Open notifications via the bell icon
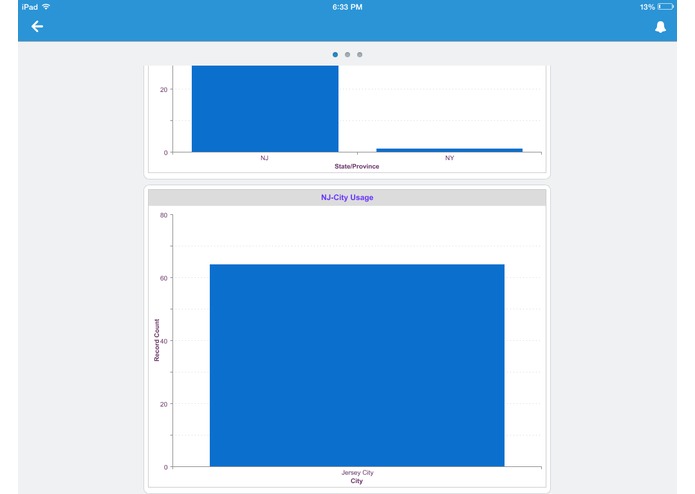This screenshot has height=494, width=695. click(660, 27)
